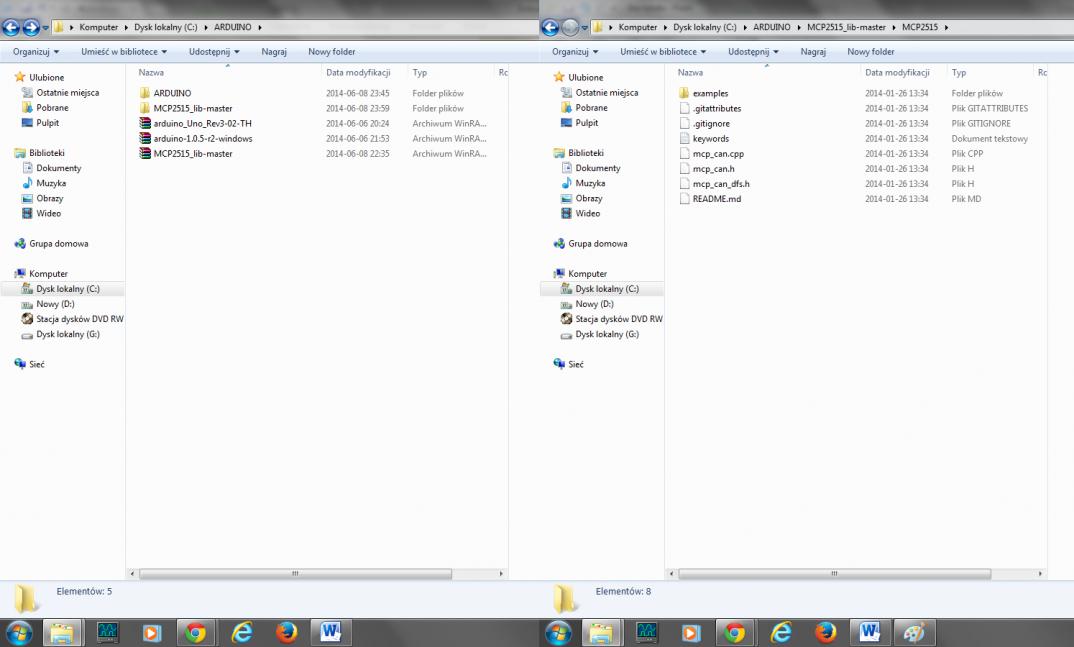Select the arduino_Uno_Rev3-02-TH WinRAR archive

202,123
